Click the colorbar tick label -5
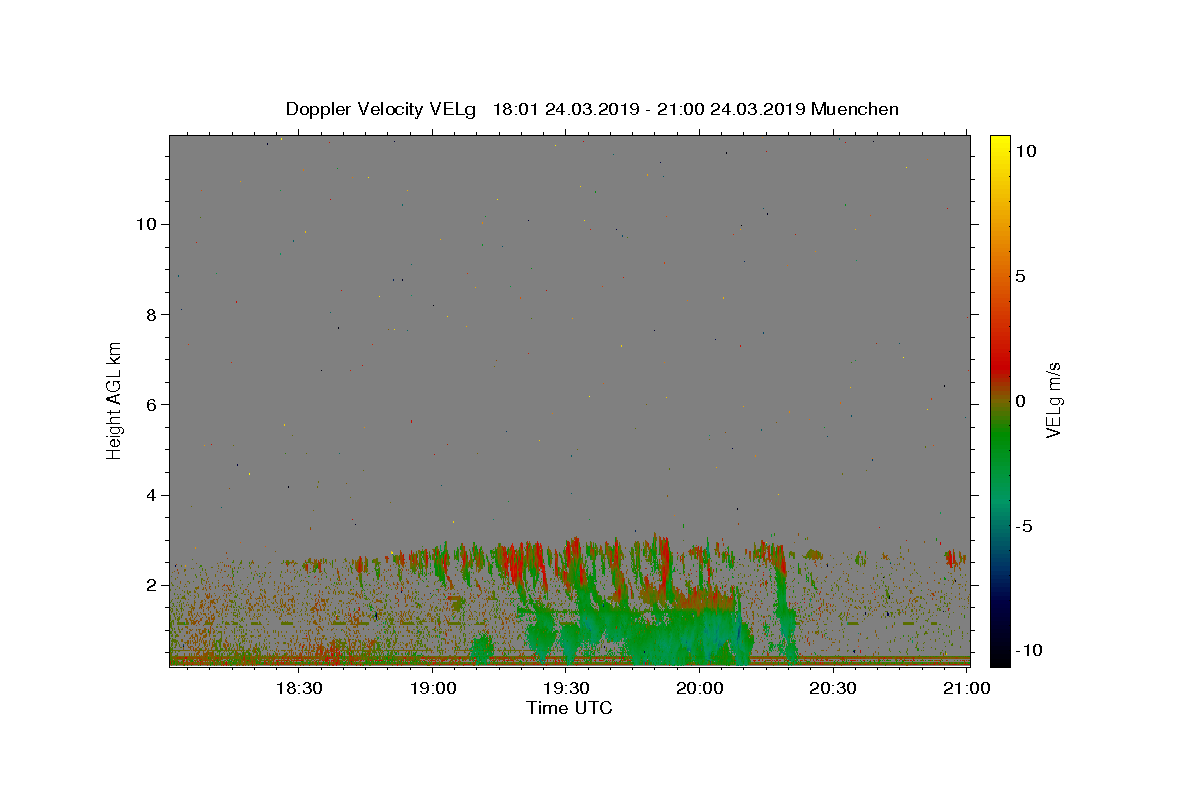 click(1022, 526)
